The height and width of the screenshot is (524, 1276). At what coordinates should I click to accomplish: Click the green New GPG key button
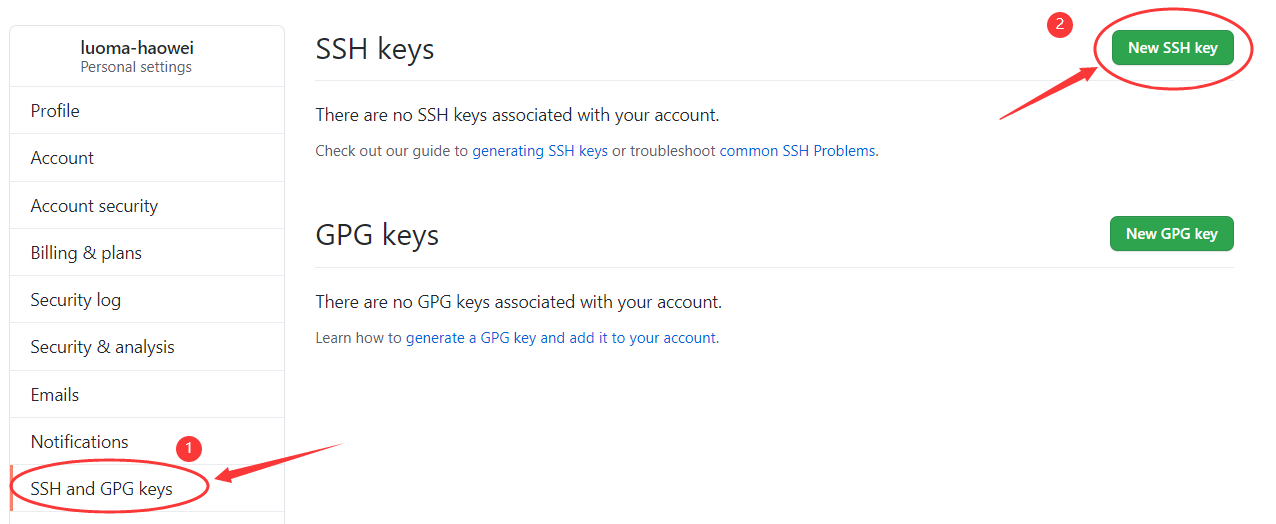pos(1172,233)
